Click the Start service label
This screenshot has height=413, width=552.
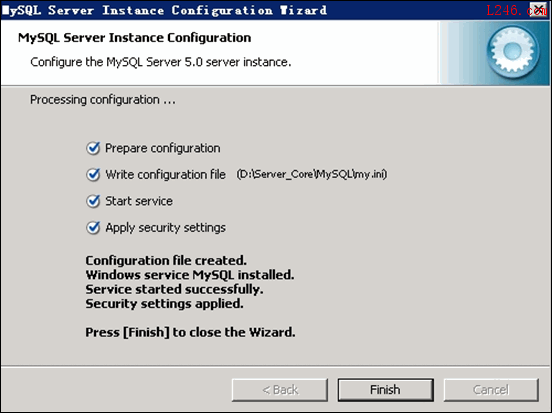click(x=139, y=201)
